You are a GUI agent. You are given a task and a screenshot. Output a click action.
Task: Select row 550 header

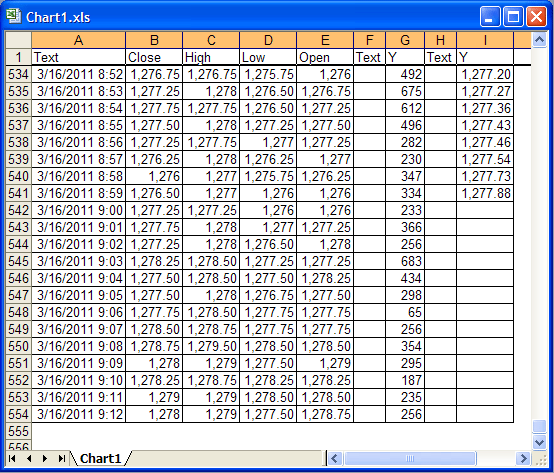tap(18, 346)
